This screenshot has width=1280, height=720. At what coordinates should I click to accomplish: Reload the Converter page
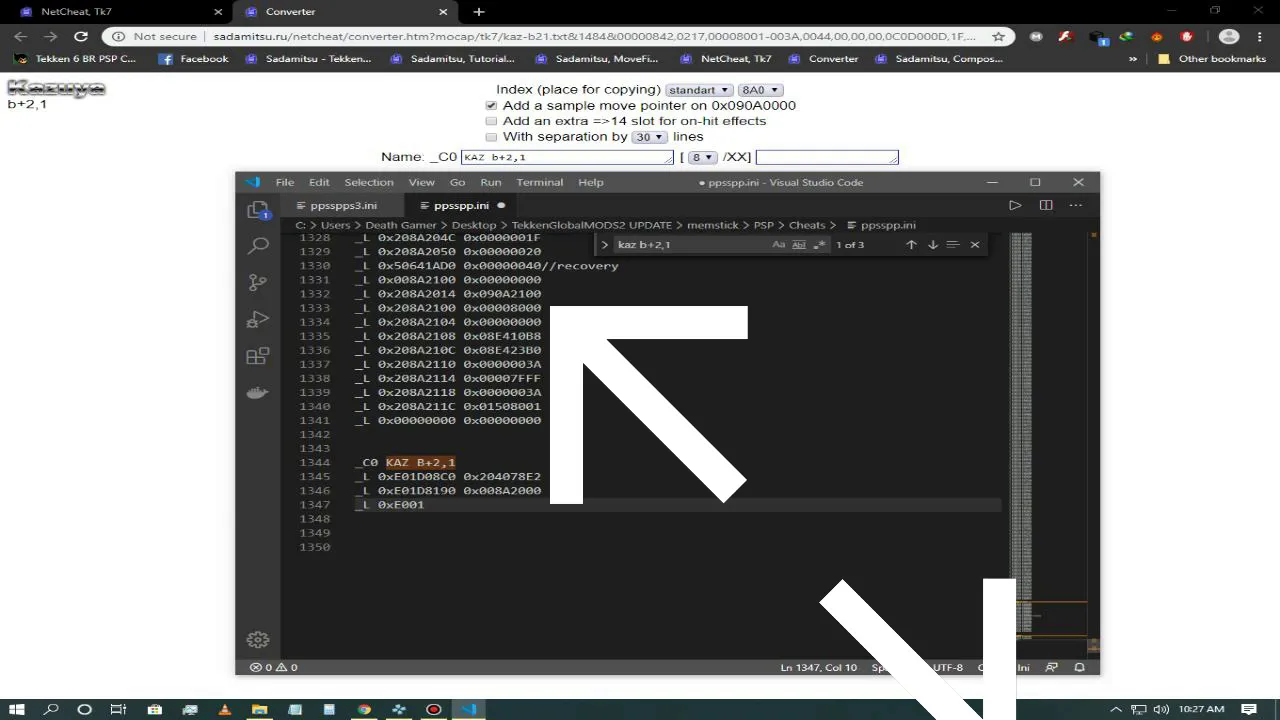click(81, 36)
